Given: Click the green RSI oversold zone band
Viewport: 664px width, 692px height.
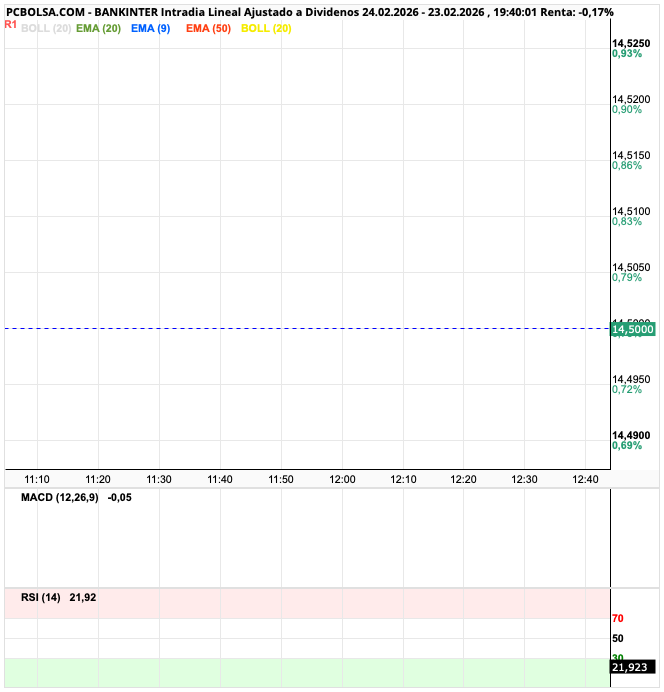Looking at the screenshot, I should 300,672.
